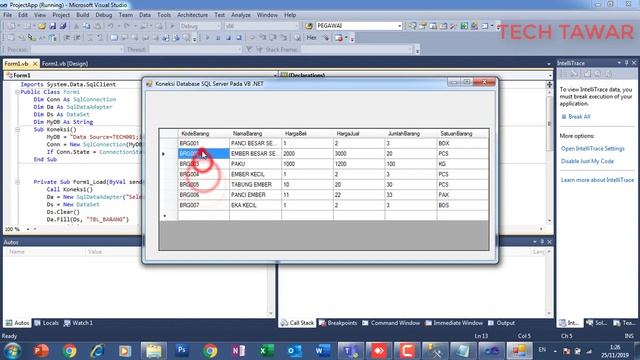Collapse the Sub Koneksi code block
Image resolution: width=640 pixels, height=360 pixels.
18,129
